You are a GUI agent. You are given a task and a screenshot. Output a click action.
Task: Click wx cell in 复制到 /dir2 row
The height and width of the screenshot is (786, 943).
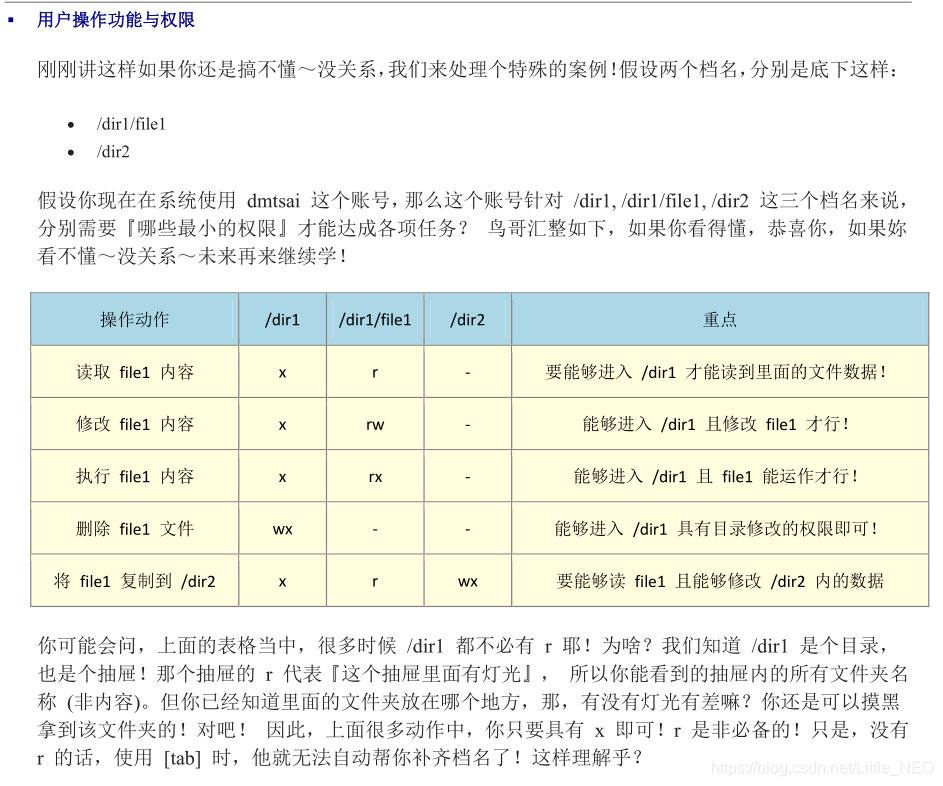click(x=468, y=582)
